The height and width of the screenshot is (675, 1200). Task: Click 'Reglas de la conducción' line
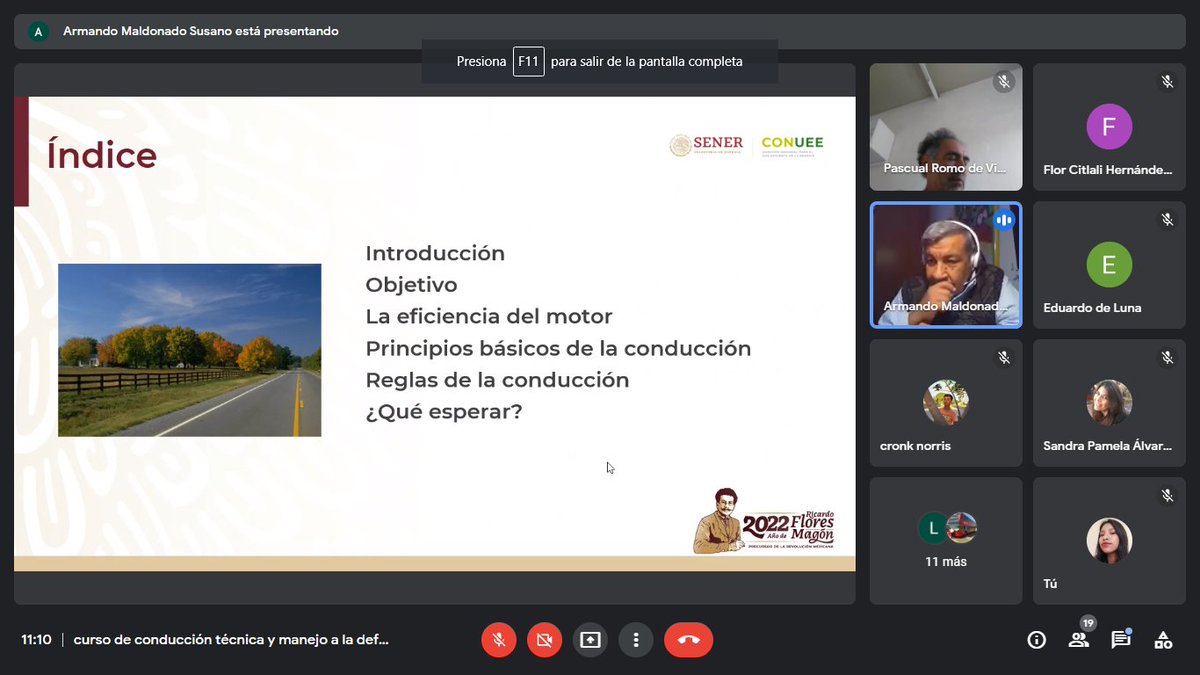pyautogui.click(x=497, y=380)
